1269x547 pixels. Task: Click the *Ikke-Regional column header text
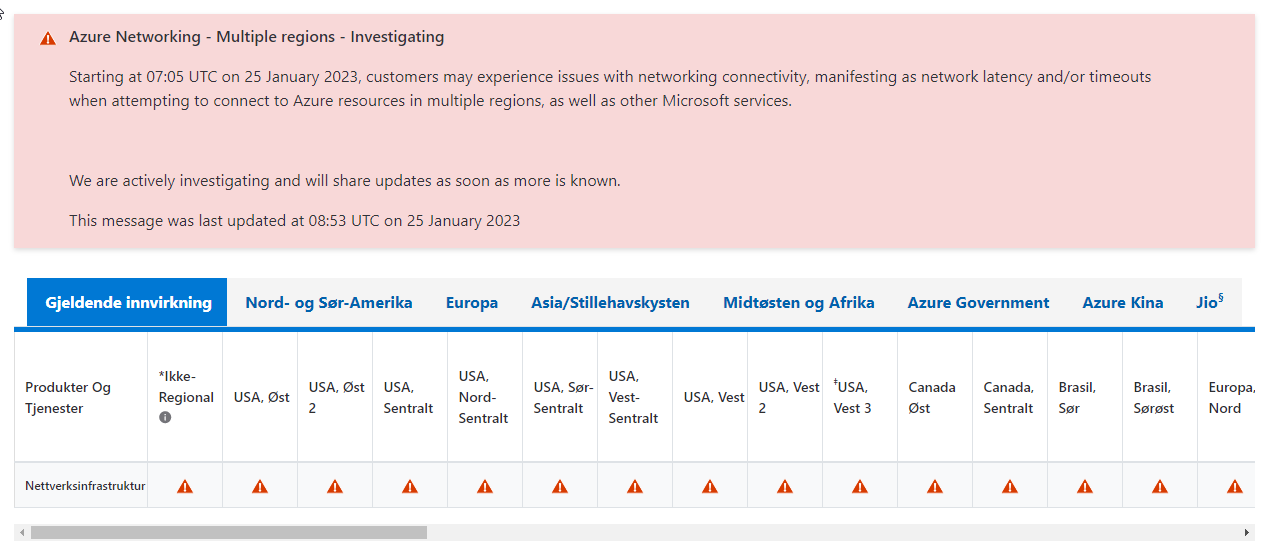[x=186, y=387]
